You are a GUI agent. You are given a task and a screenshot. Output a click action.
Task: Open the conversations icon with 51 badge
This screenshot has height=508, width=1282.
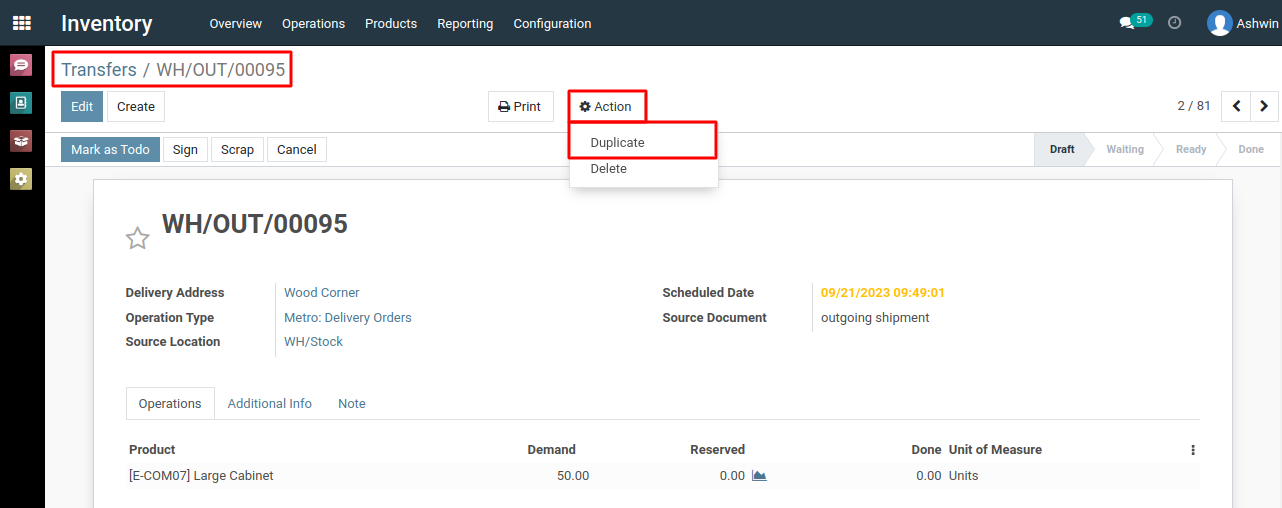click(1135, 22)
